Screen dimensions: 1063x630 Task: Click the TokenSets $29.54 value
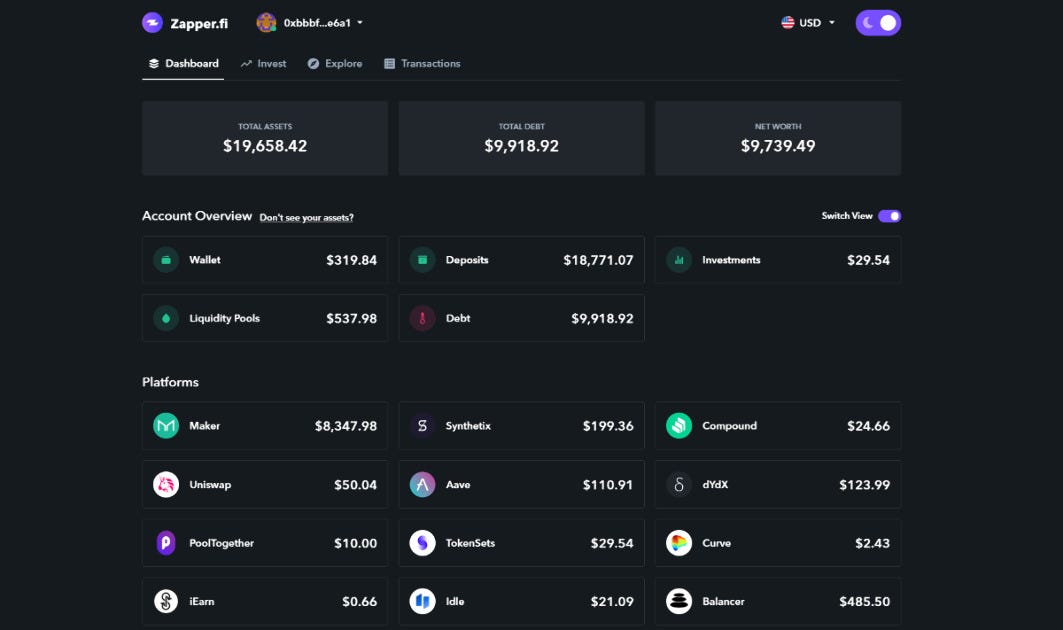click(612, 543)
